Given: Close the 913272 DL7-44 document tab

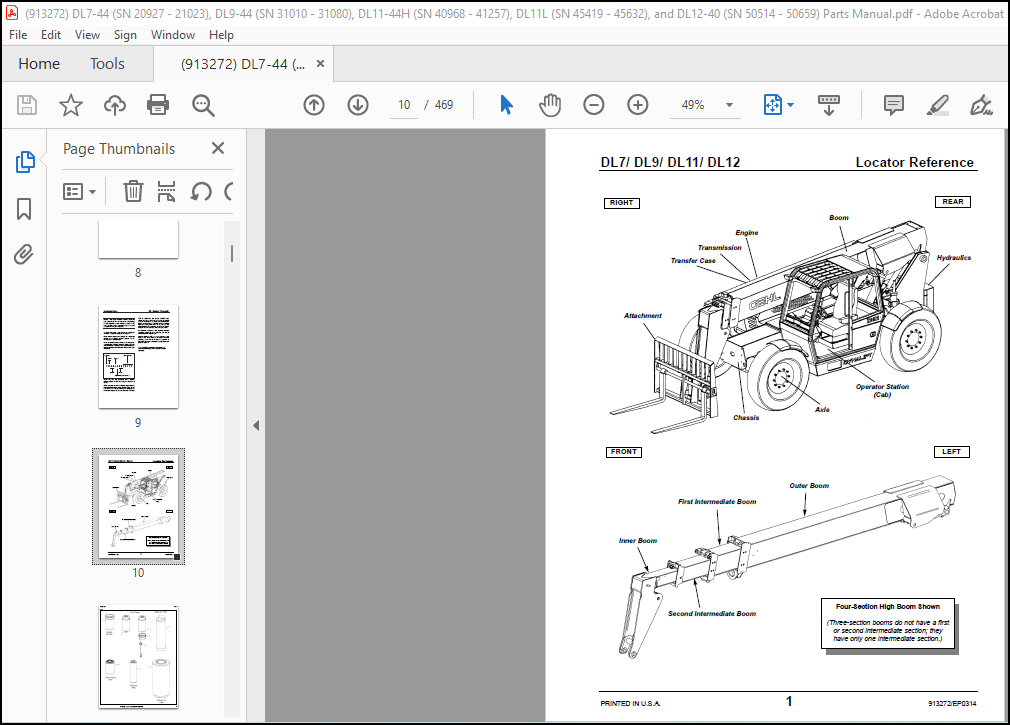Looking at the screenshot, I should pyautogui.click(x=320, y=64).
